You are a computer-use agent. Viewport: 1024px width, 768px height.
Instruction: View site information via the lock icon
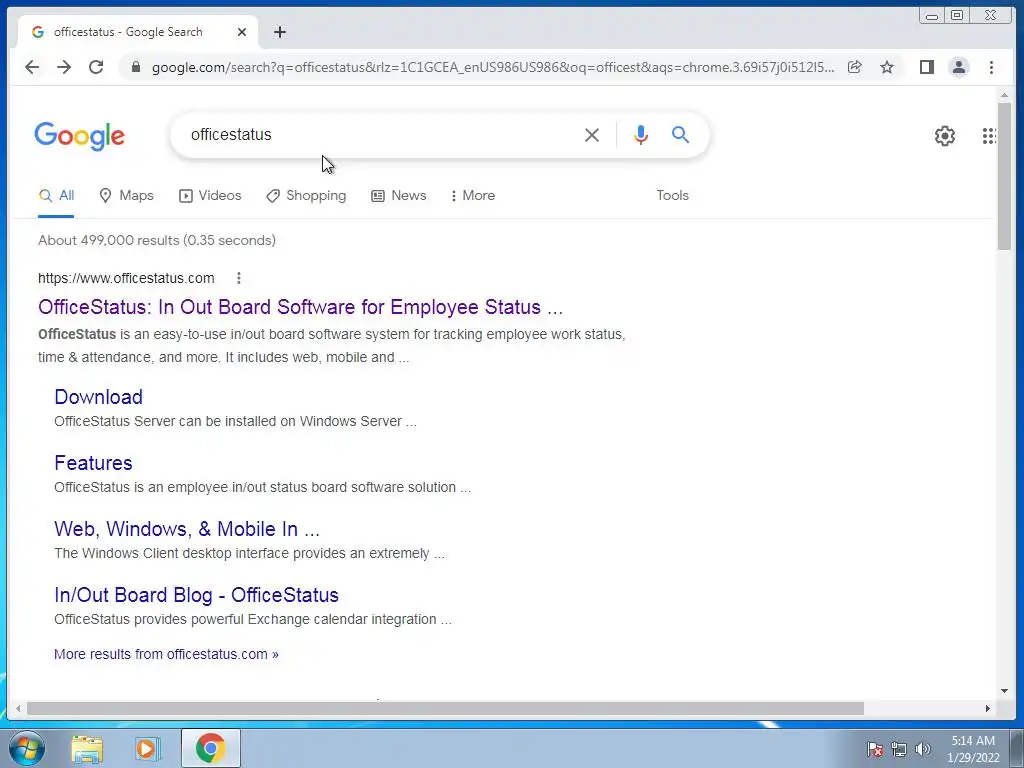[136, 67]
